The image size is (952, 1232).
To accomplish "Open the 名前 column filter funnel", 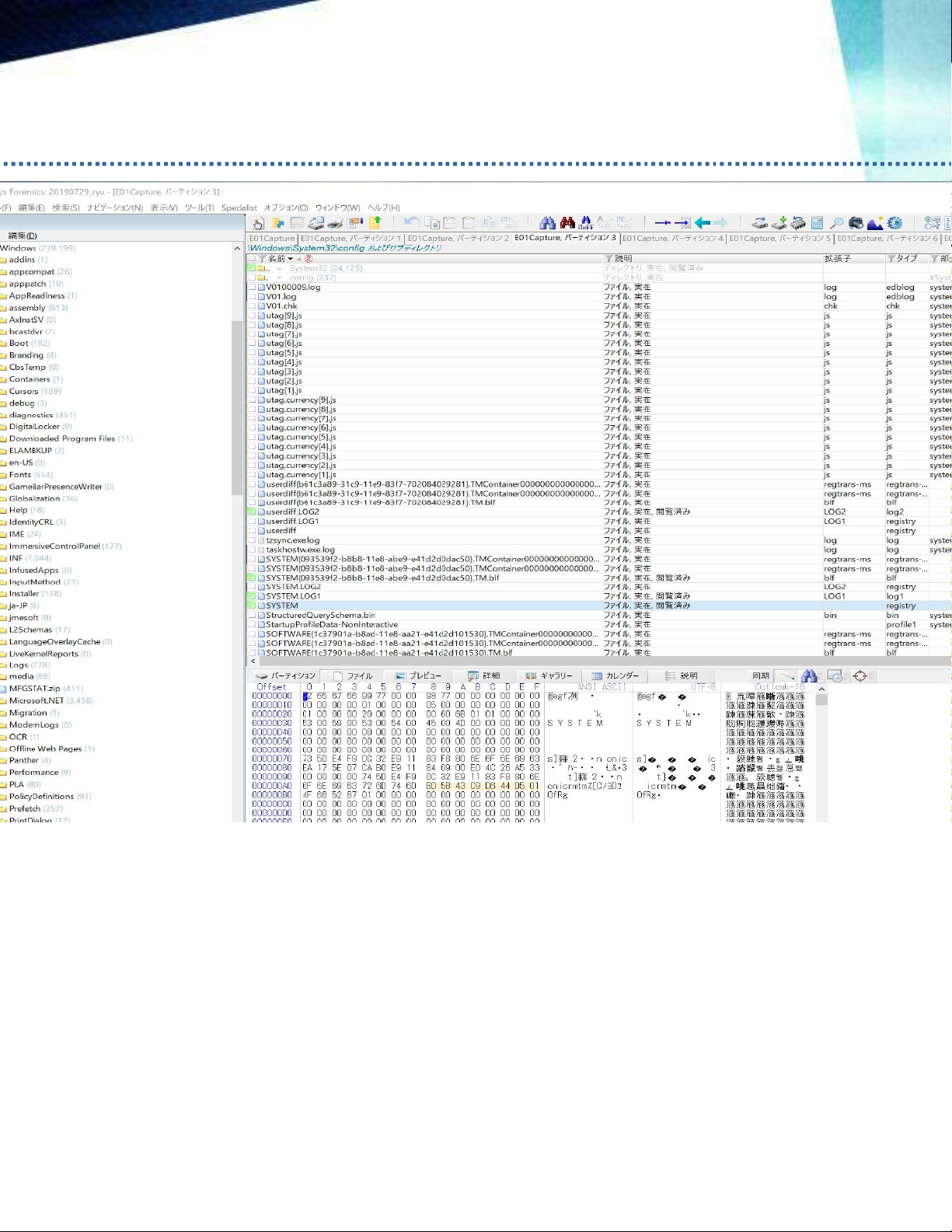I will click(x=262, y=259).
